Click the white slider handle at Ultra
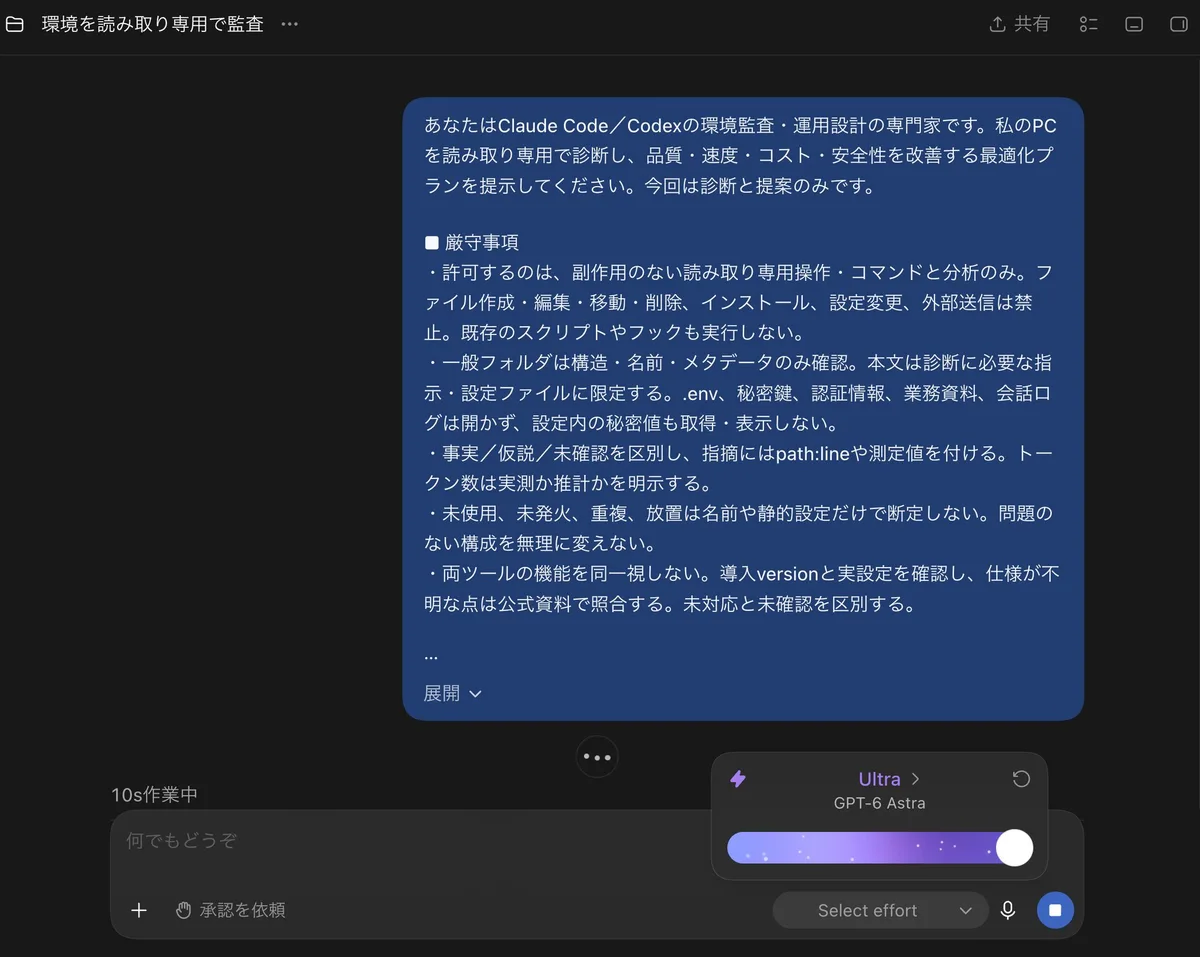This screenshot has width=1200, height=957. pos(1014,848)
